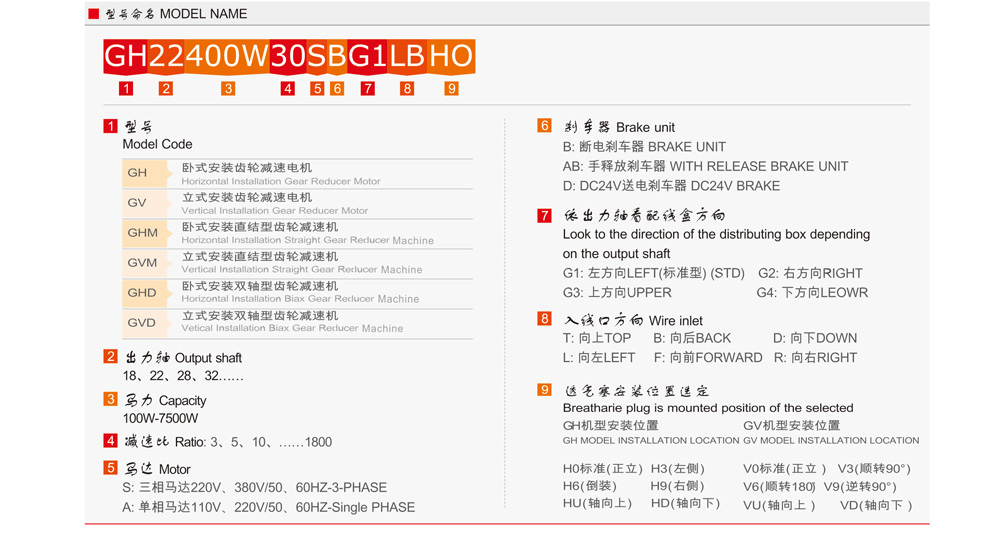
Task: Click number 8 badge beside Wire inlet heading
Action: (544, 319)
